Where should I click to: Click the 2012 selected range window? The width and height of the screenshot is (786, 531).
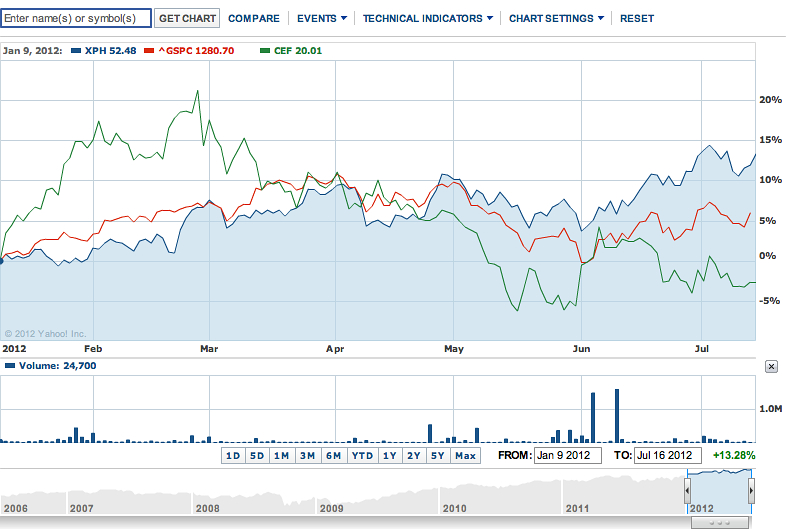click(x=719, y=491)
